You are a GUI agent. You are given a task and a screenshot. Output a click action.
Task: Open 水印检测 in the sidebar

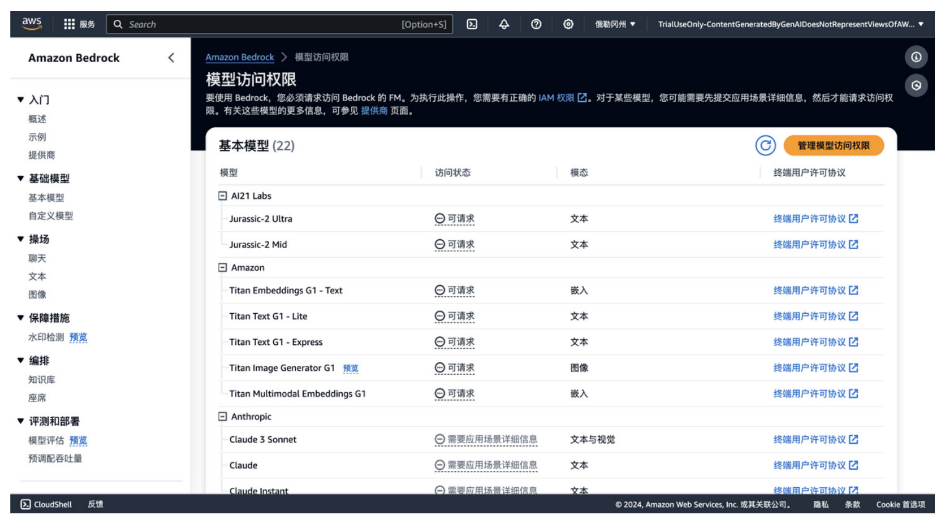46,337
